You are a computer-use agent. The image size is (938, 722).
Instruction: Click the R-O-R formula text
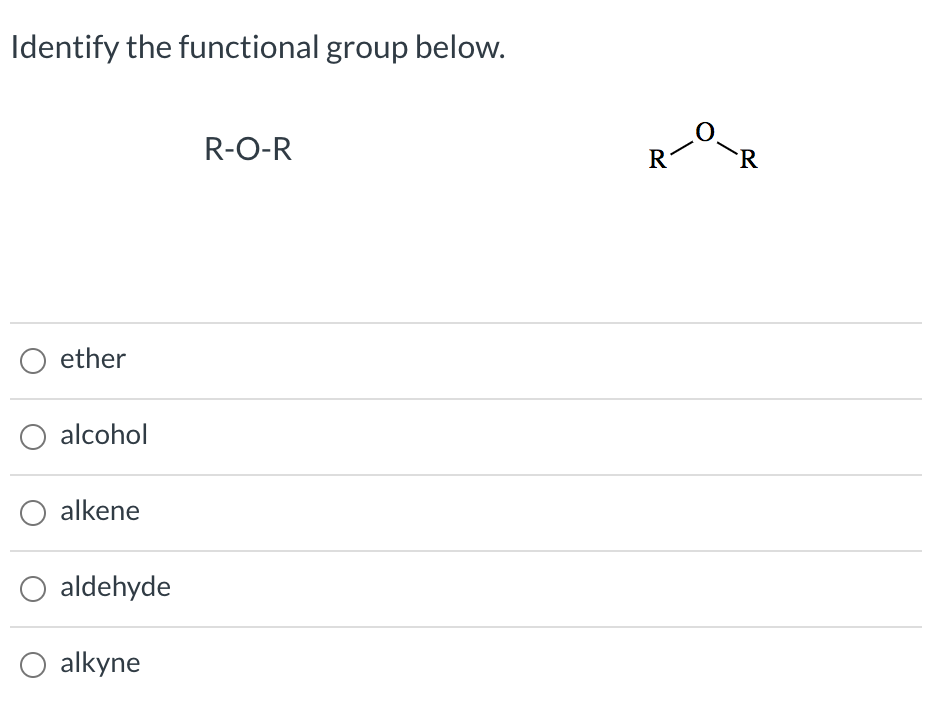point(248,150)
